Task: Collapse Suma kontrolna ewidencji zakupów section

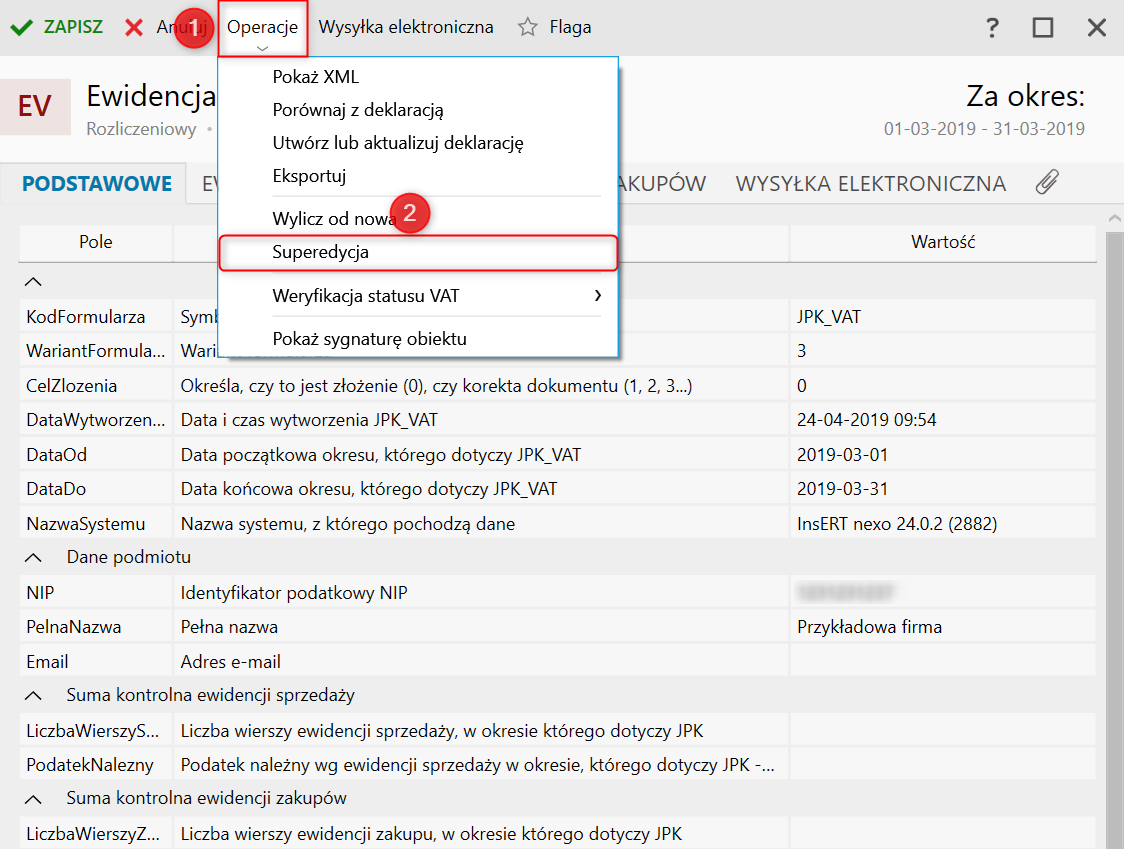Action: coord(34,799)
